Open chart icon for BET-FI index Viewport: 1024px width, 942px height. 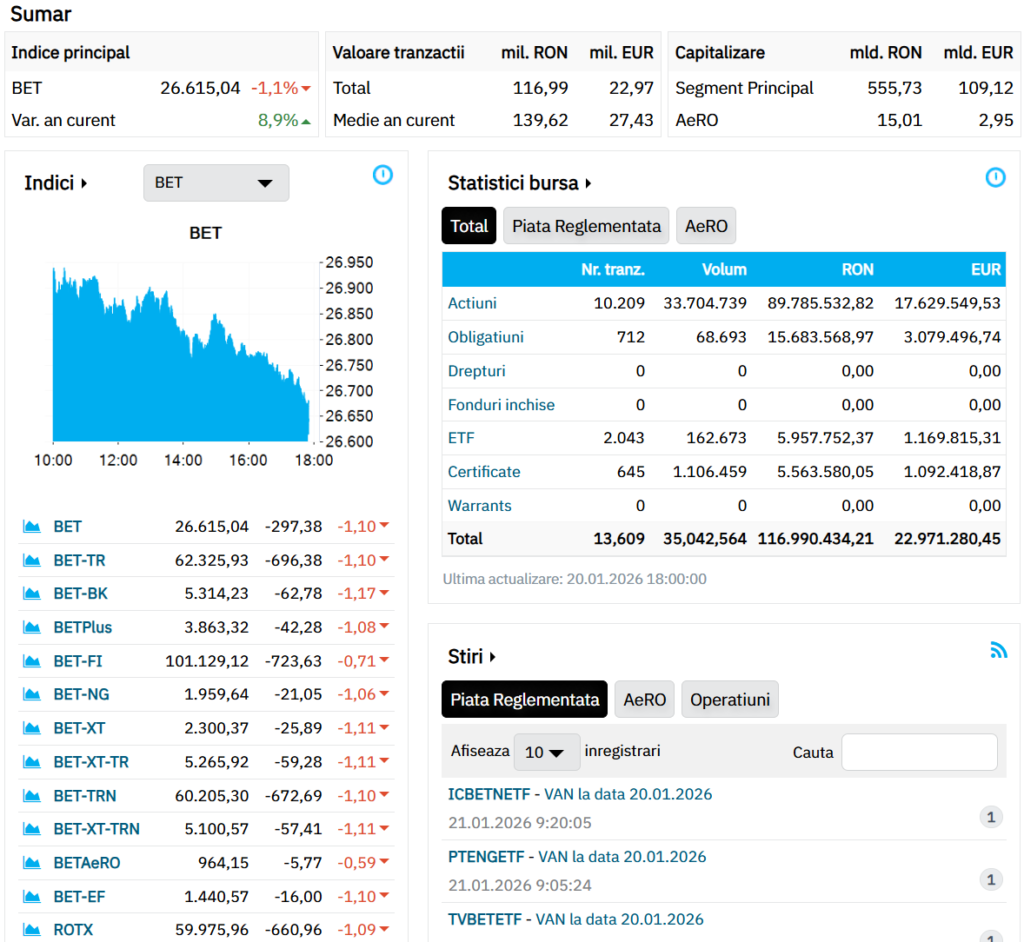32,661
